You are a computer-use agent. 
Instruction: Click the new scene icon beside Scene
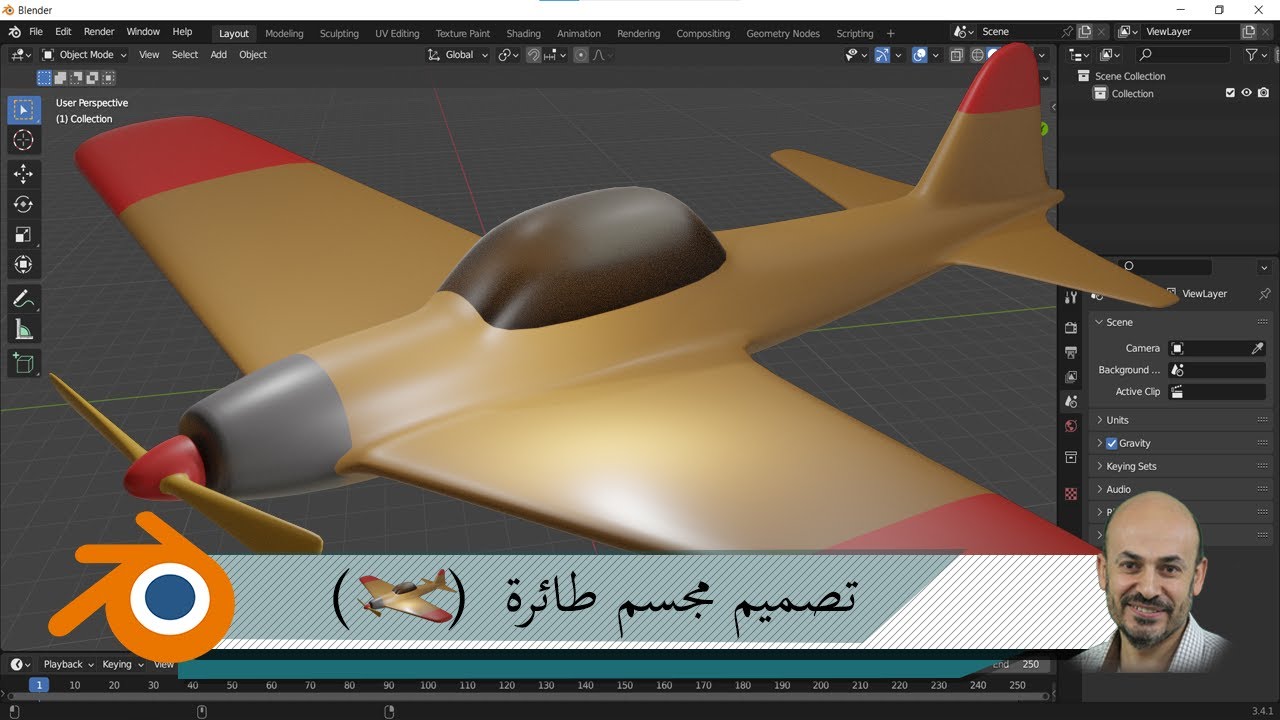click(1087, 32)
